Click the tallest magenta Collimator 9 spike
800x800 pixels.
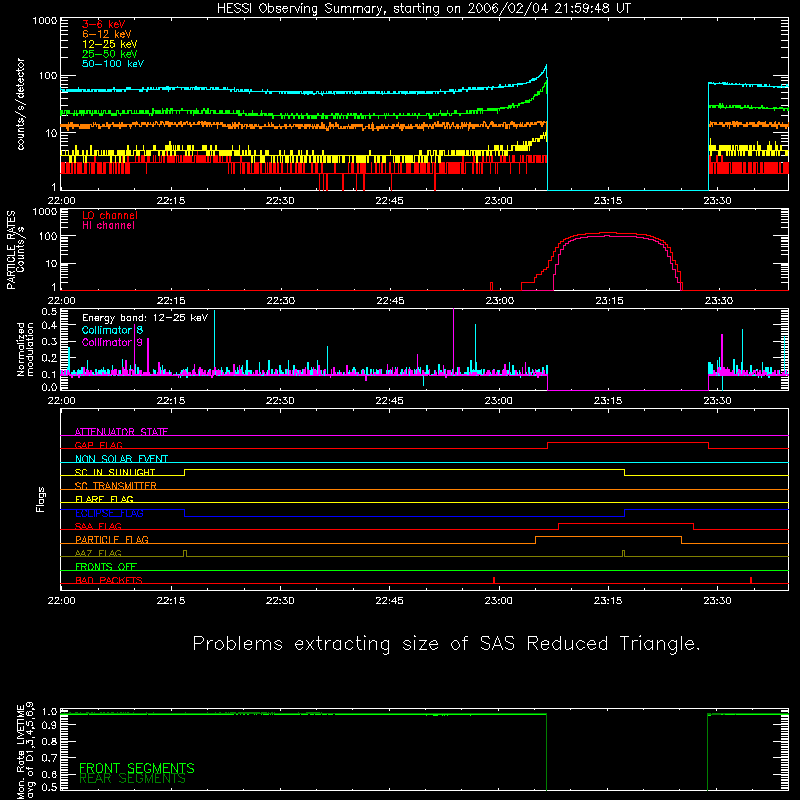coord(454,341)
